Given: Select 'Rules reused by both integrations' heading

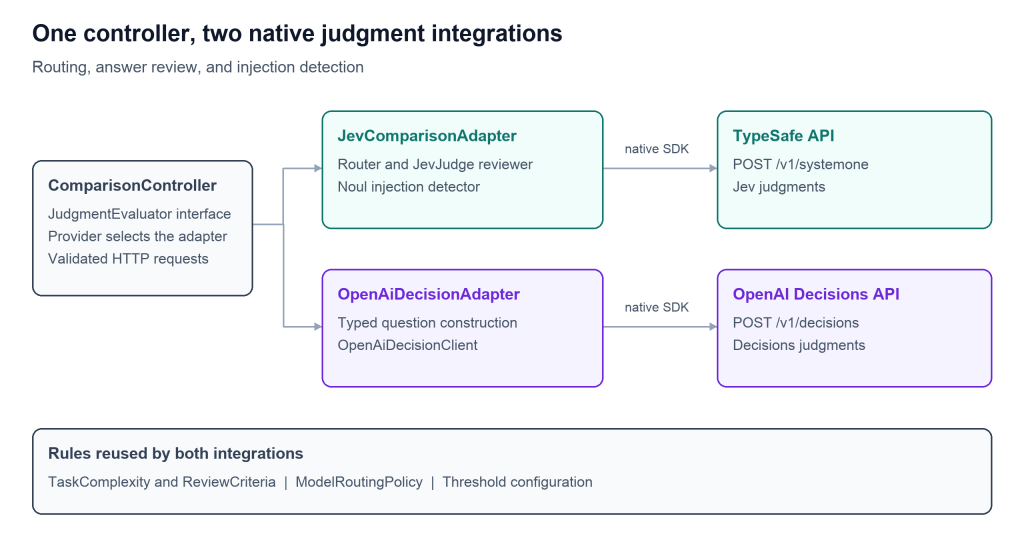Looking at the screenshot, I should click(x=176, y=453).
